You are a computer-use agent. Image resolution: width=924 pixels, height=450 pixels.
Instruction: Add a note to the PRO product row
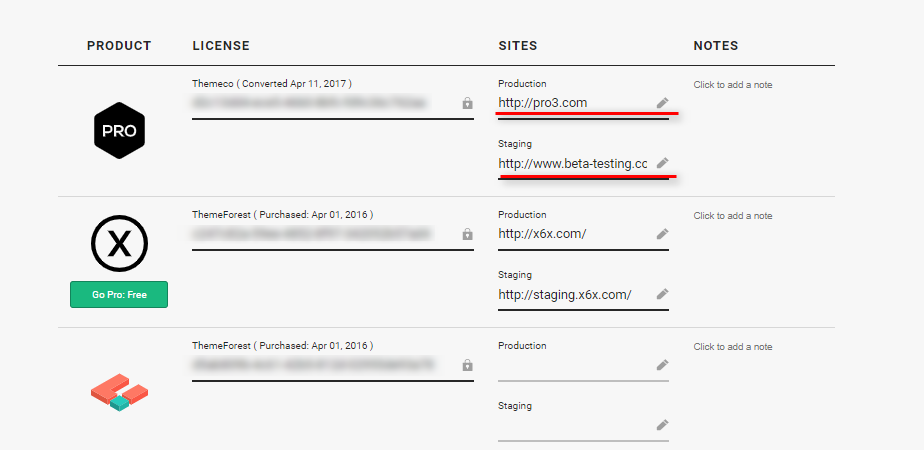(732, 85)
